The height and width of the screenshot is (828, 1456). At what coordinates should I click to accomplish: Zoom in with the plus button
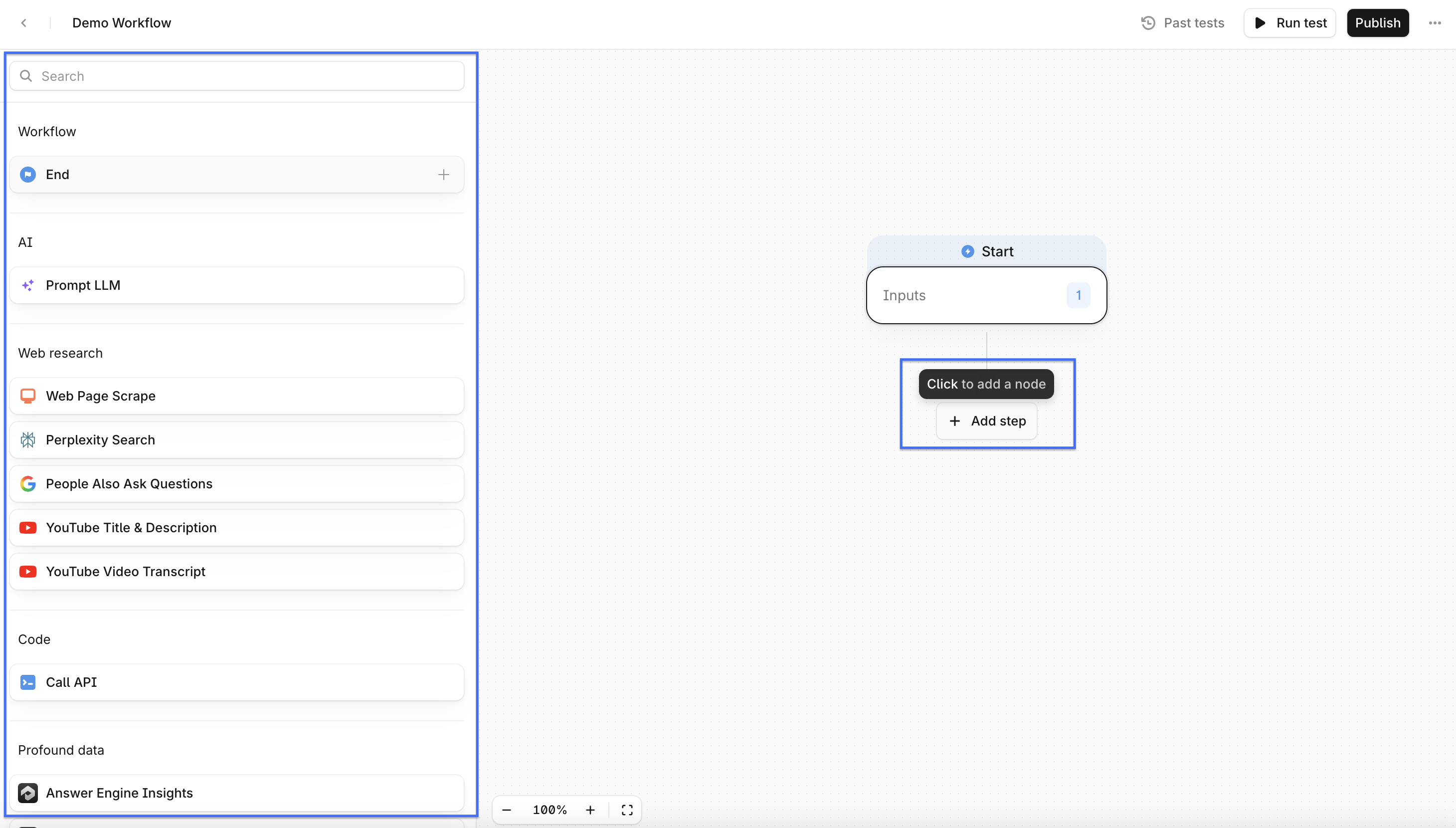pos(590,810)
